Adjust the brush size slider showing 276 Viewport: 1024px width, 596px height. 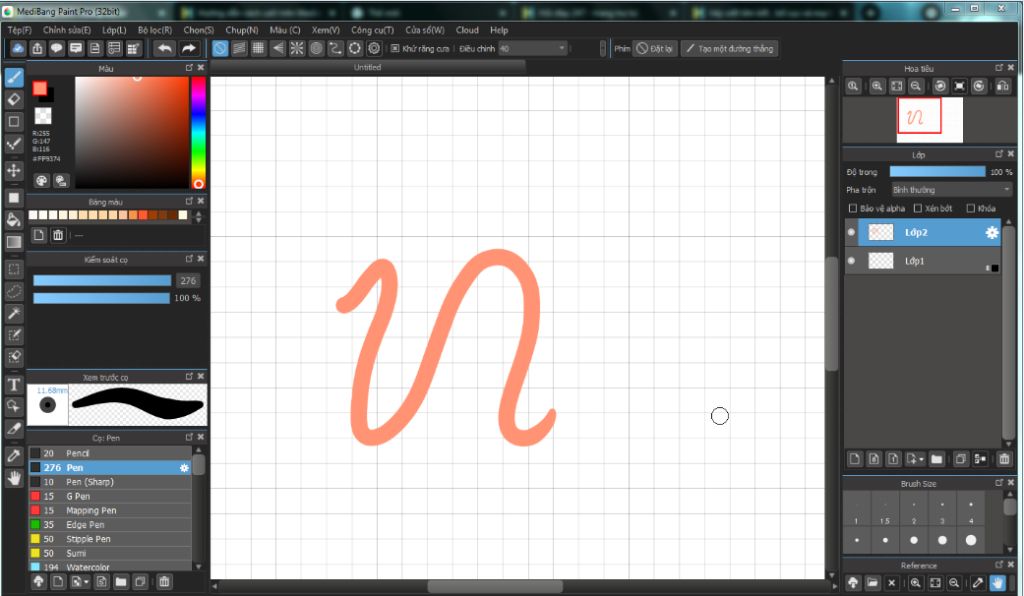102,281
